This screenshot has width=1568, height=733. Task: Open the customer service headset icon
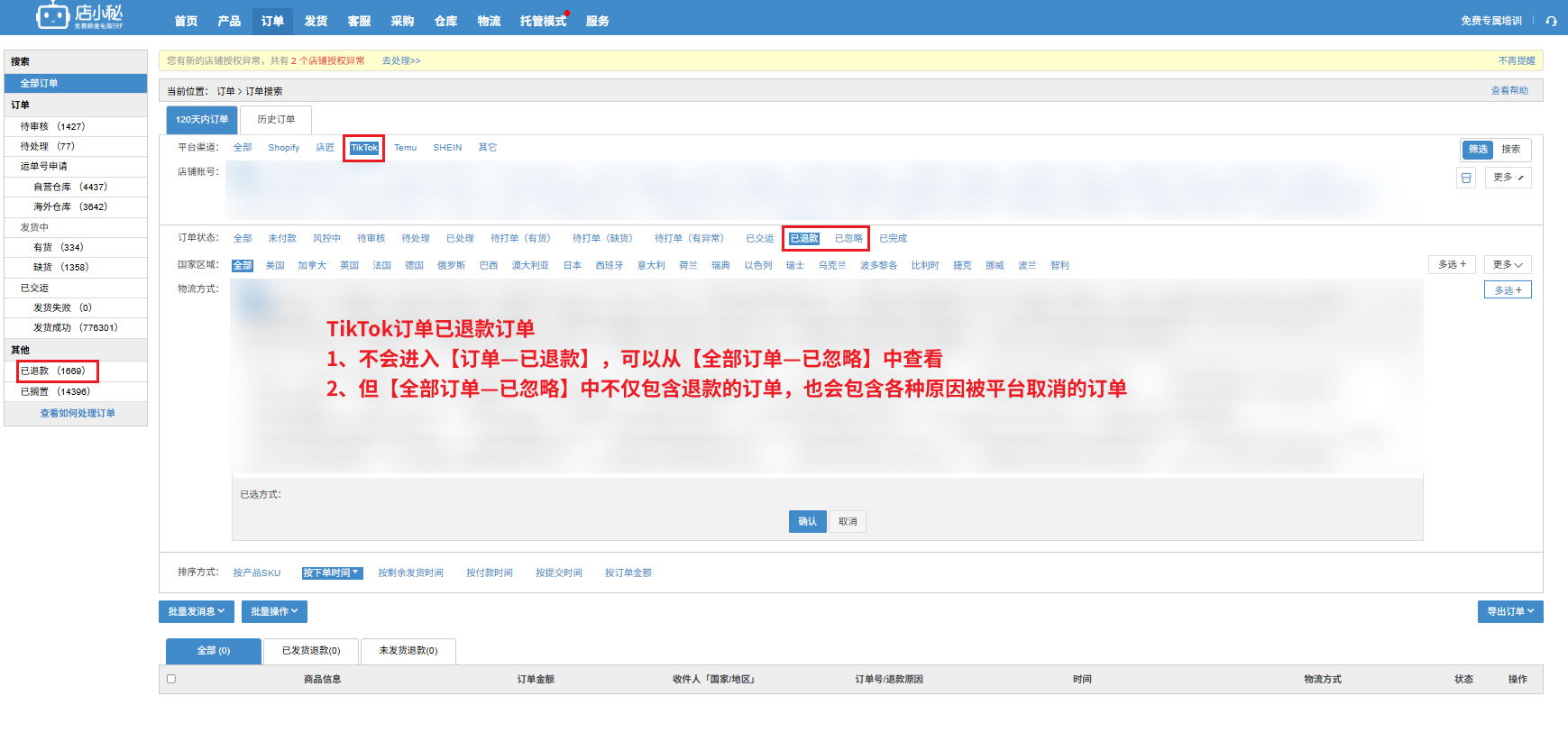[x=1551, y=21]
